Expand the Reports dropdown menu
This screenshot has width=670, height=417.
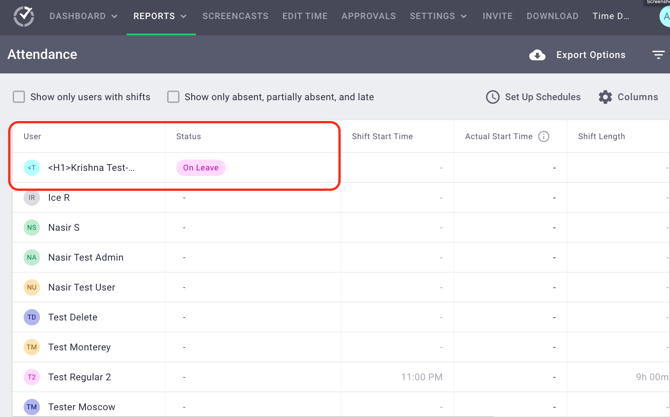[x=160, y=16]
